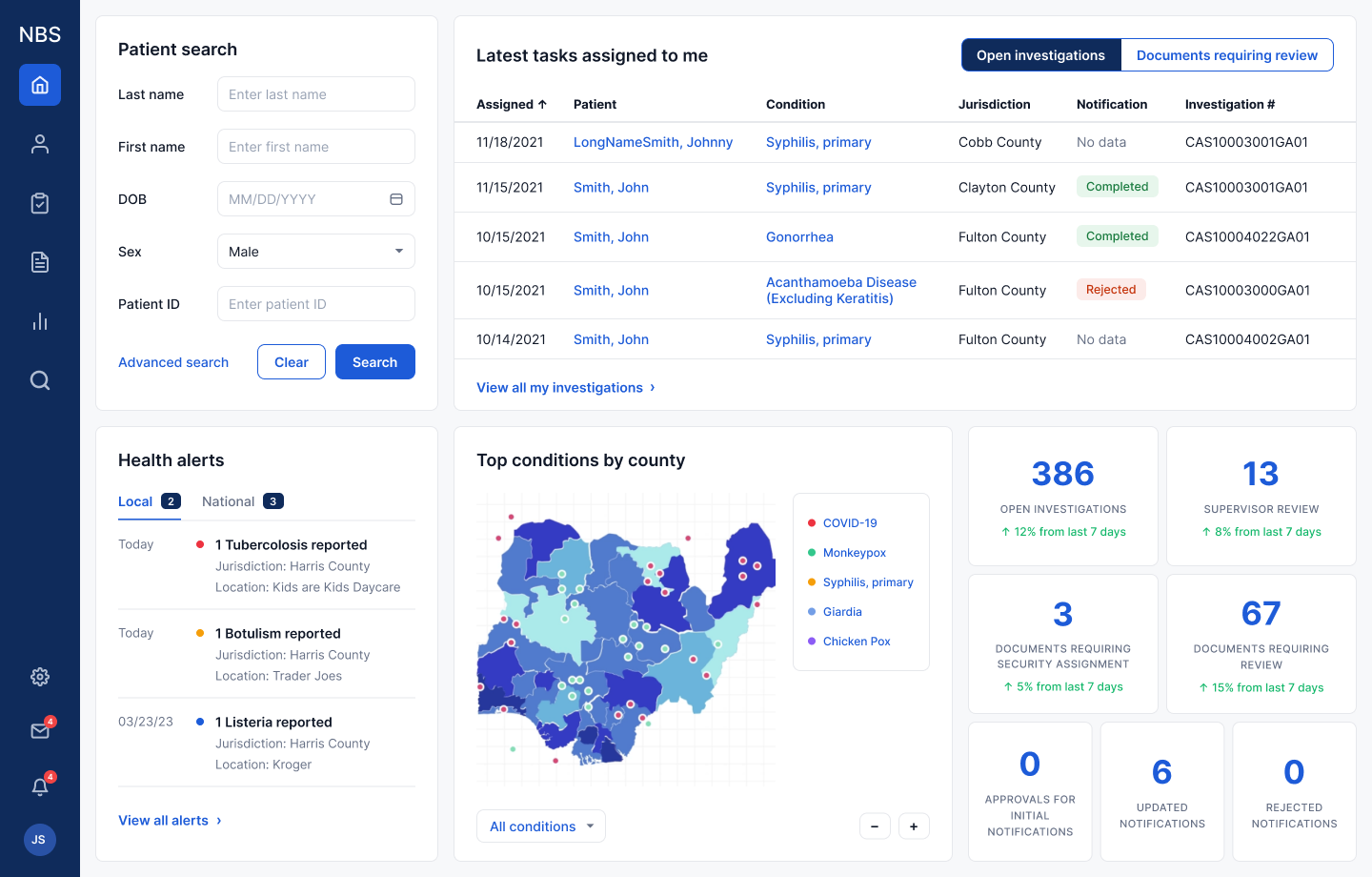Focus the DOB date field
Viewport: 1372px width, 877px height.
point(316,199)
